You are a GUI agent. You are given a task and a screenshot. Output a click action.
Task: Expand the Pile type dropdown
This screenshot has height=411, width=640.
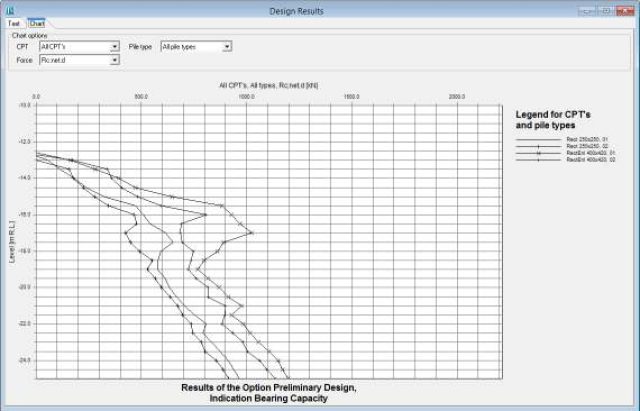[227, 46]
